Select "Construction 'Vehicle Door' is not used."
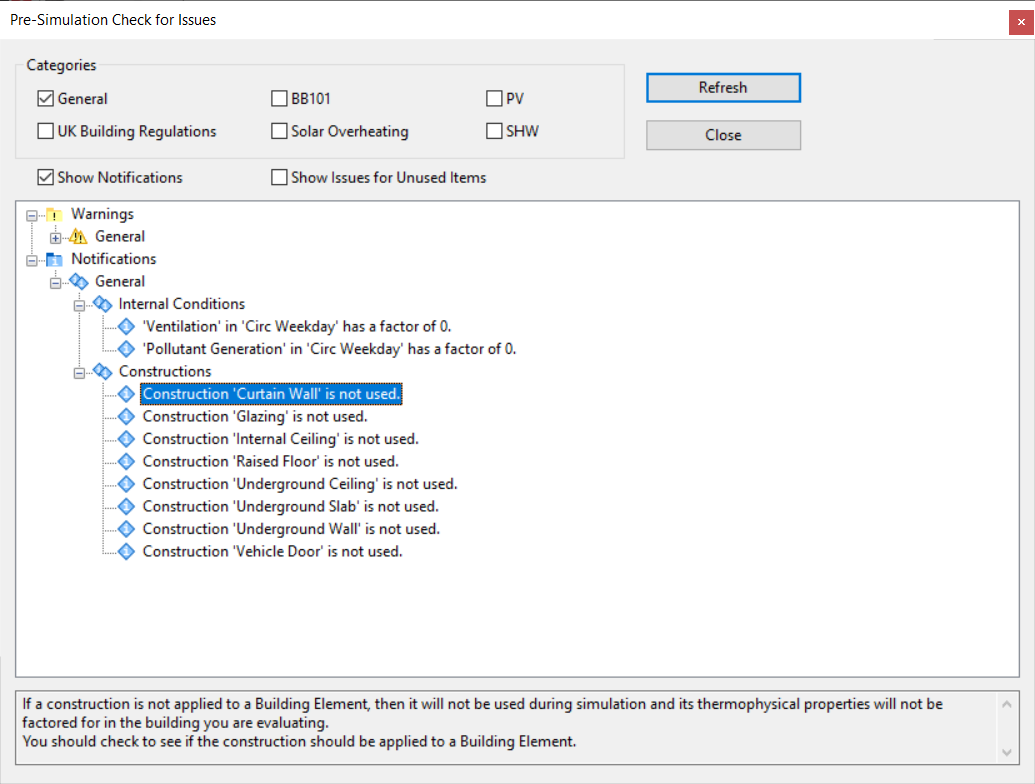The image size is (1035, 784). (273, 551)
